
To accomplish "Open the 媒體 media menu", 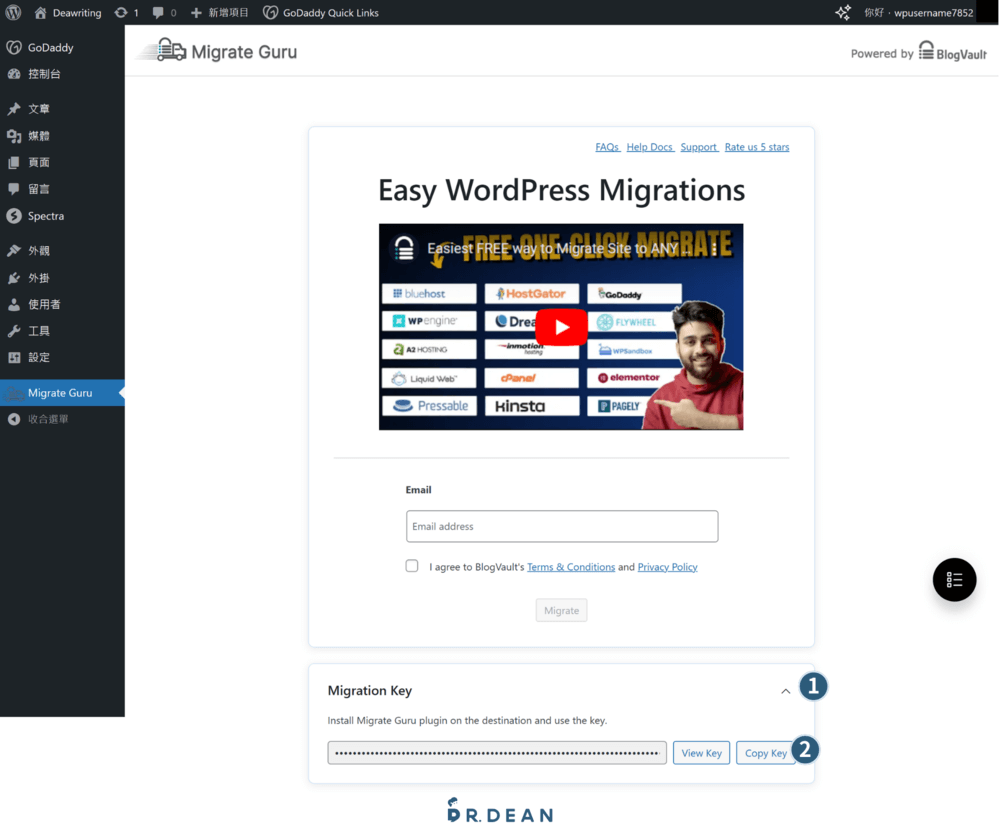I will (x=62, y=136).
